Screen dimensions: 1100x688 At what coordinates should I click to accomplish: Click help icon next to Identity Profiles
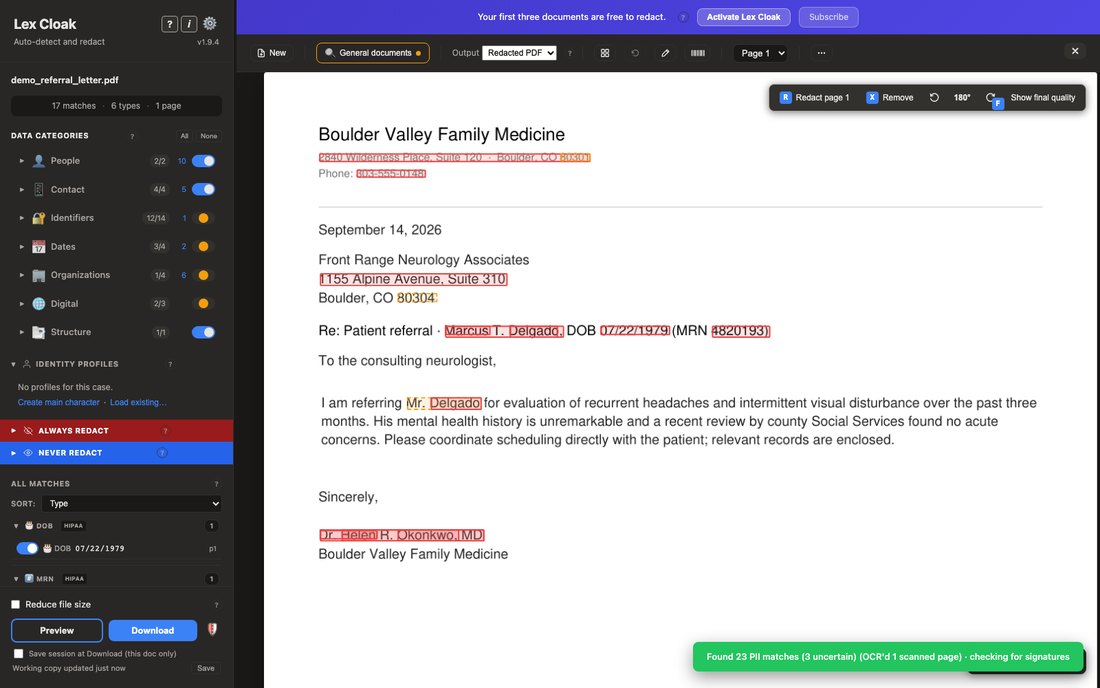(170, 364)
